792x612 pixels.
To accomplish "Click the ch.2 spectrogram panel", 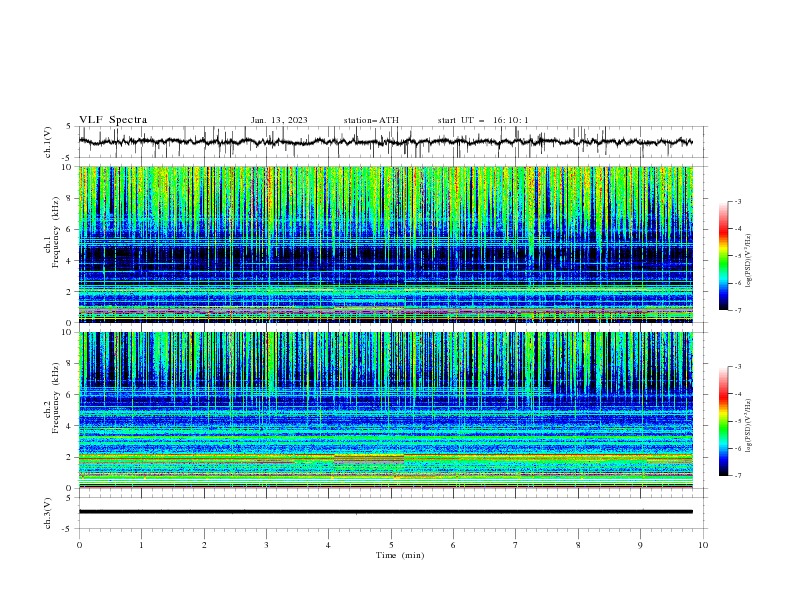I will 386,410.
